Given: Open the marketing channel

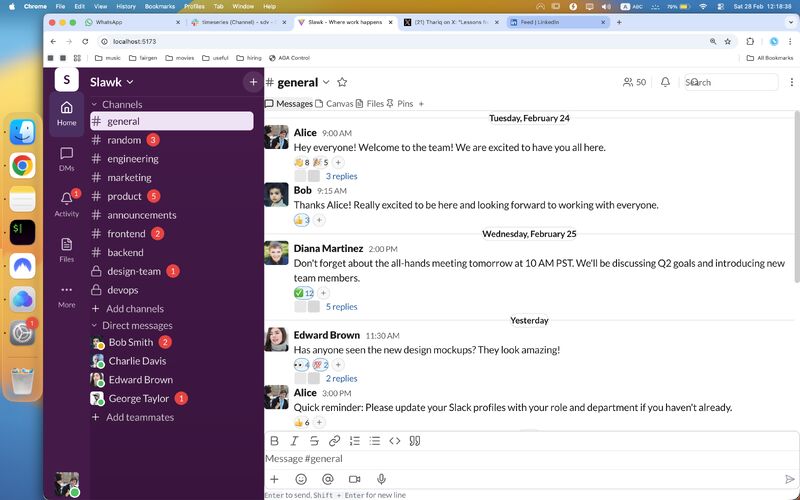Looking at the screenshot, I should coord(172,178).
